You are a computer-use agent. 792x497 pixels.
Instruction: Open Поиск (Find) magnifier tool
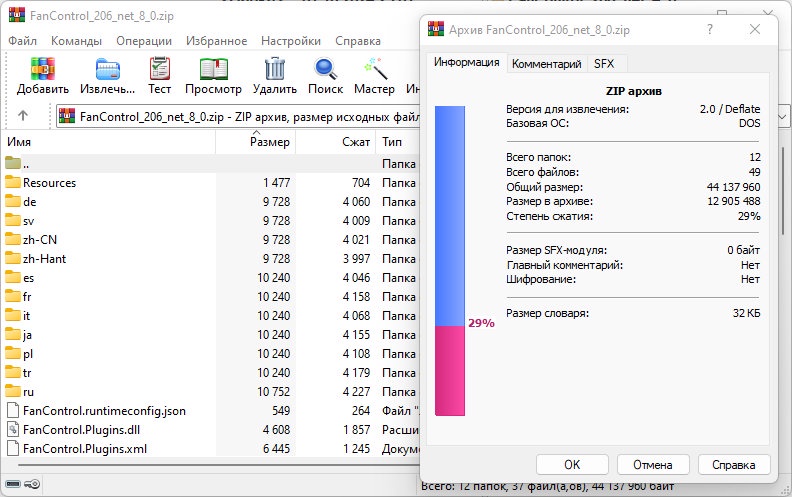(326, 70)
